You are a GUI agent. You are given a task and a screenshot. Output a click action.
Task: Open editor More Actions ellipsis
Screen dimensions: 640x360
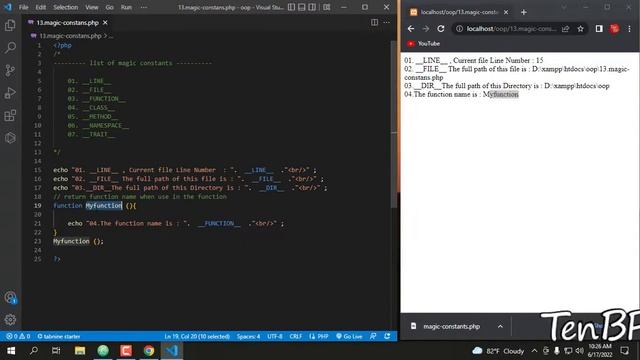387,22
